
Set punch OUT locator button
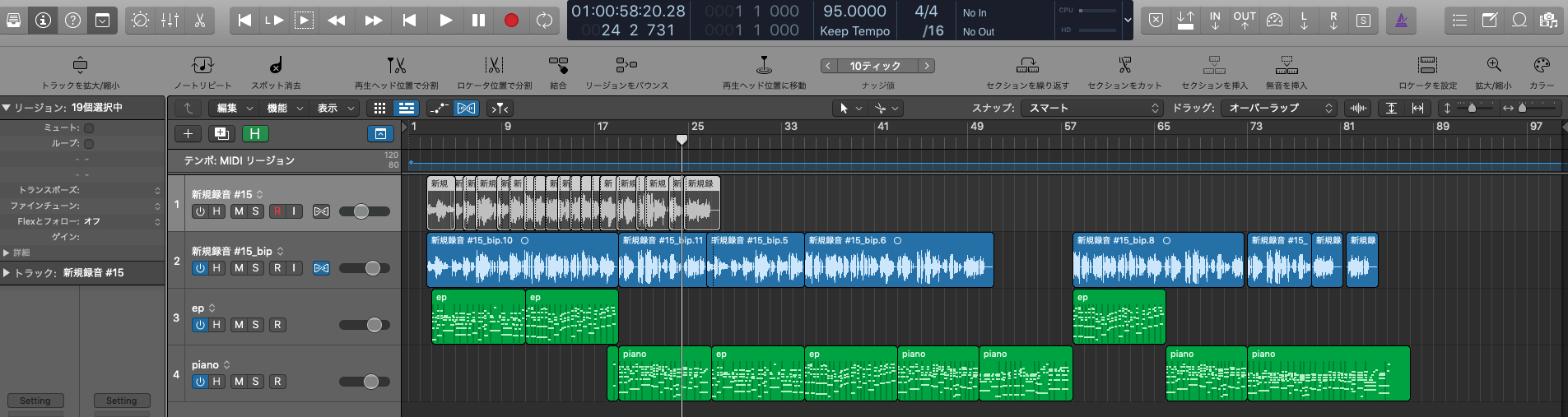point(1245,21)
